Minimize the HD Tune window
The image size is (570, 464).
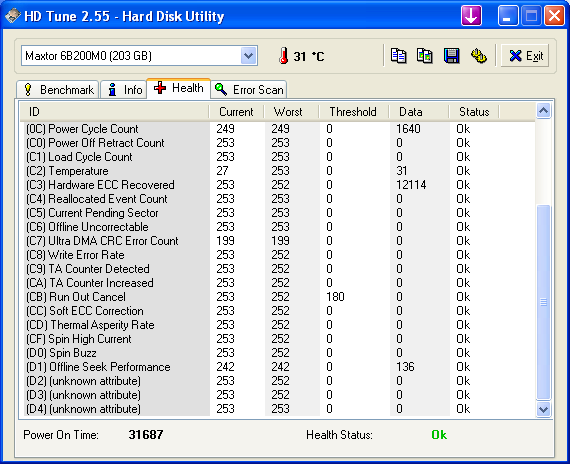(508, 16)
